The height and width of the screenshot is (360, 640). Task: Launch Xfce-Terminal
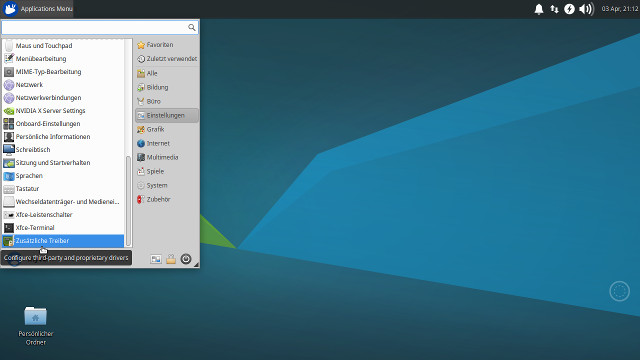coord(63,228)
